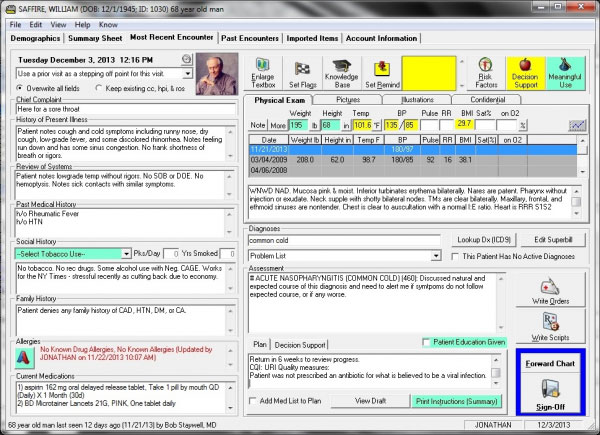This screenshot has height=435, width=600.
Task: Click the Write Scripts Rx icon
Action: click(550, 326)
